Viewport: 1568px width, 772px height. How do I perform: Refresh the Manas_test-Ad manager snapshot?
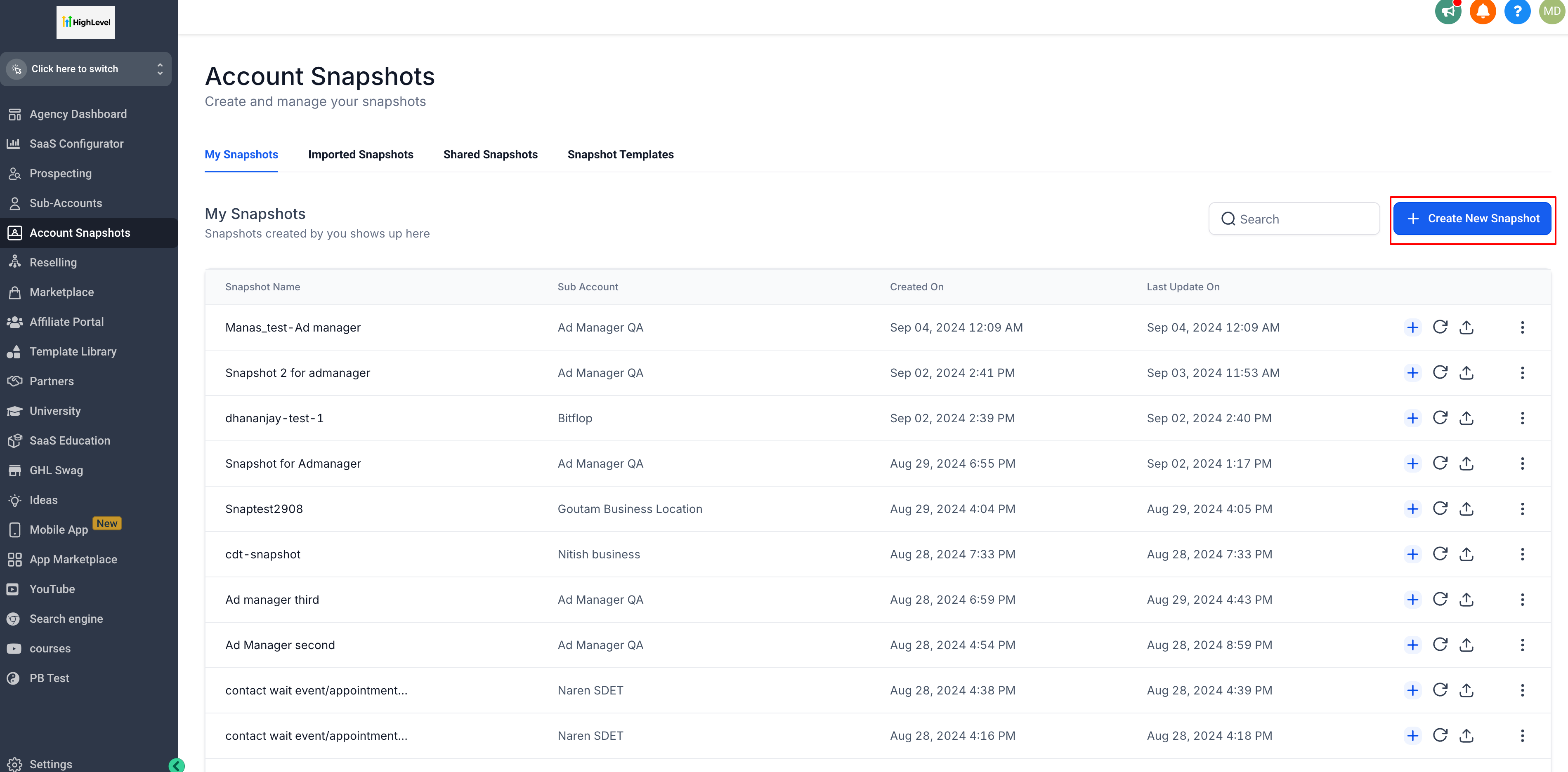pos(1440,327)
